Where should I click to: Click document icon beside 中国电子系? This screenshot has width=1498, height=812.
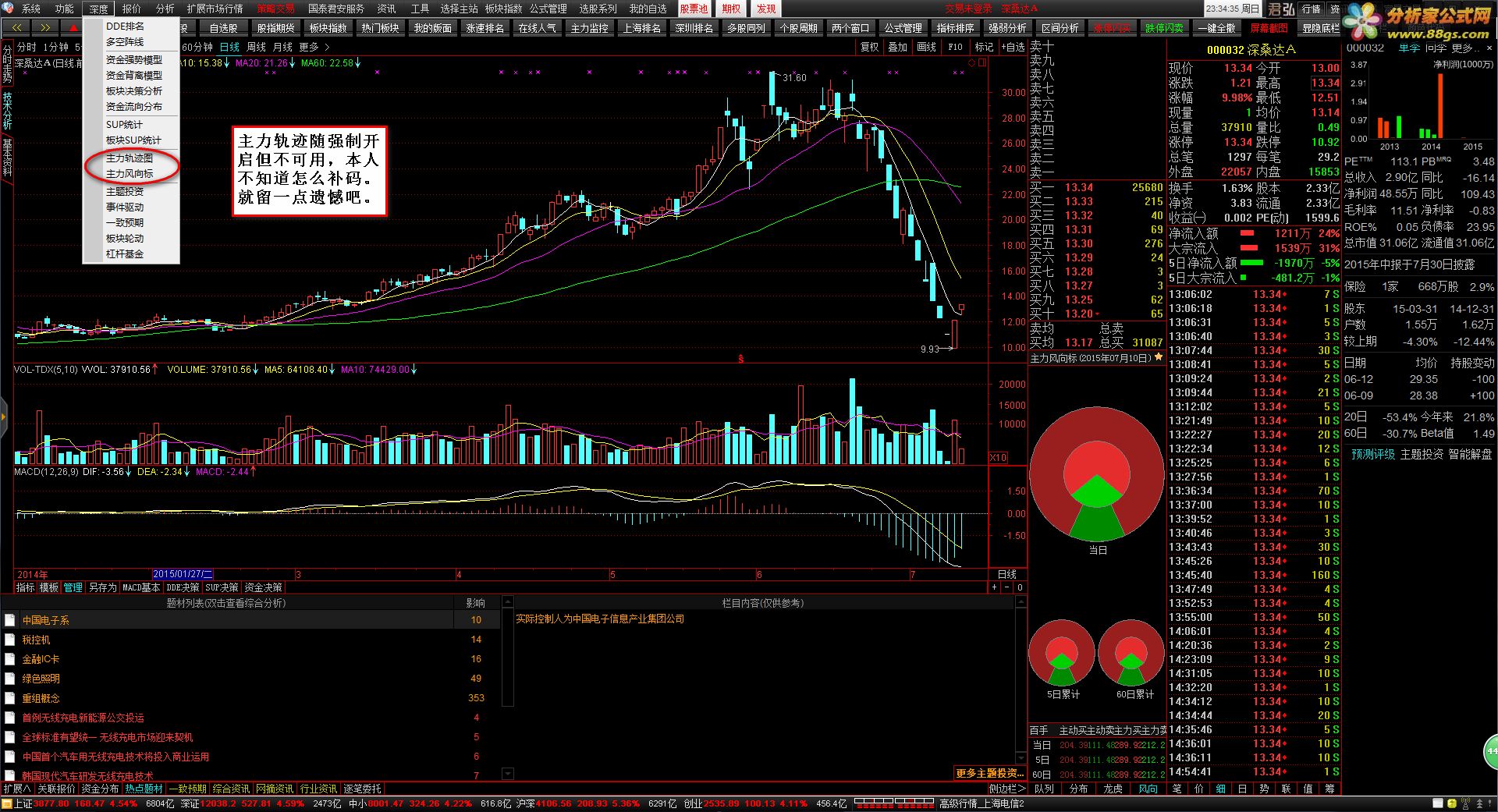(10, 620)
